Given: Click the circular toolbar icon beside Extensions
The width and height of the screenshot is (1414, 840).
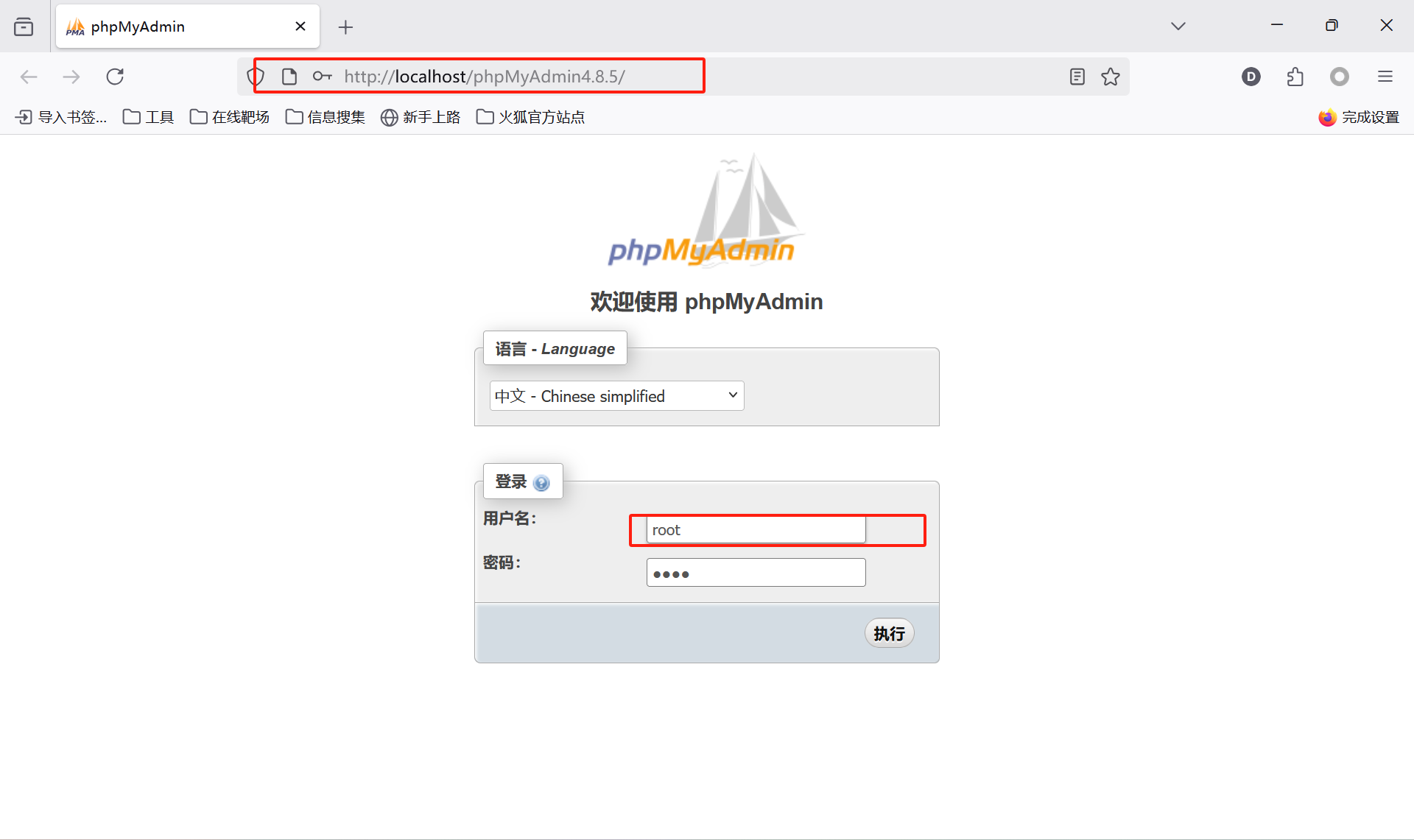Looking at the screenshot, I should 1340,77.
